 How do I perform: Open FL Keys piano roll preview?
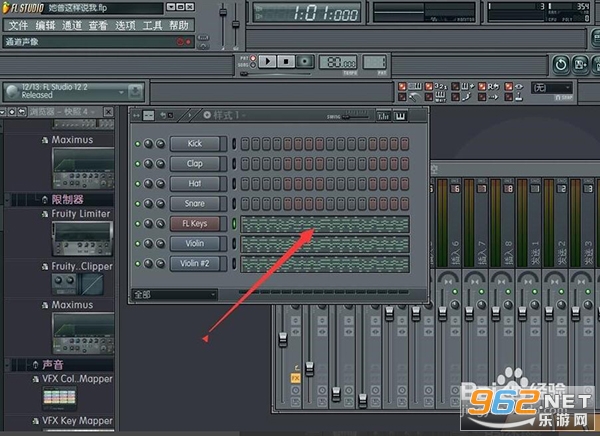coord(325,224)
